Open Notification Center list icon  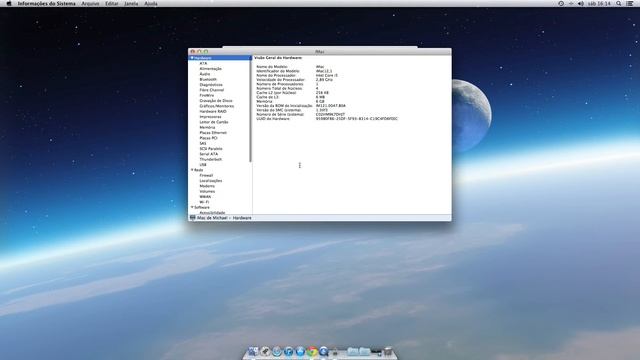point(630,3)
